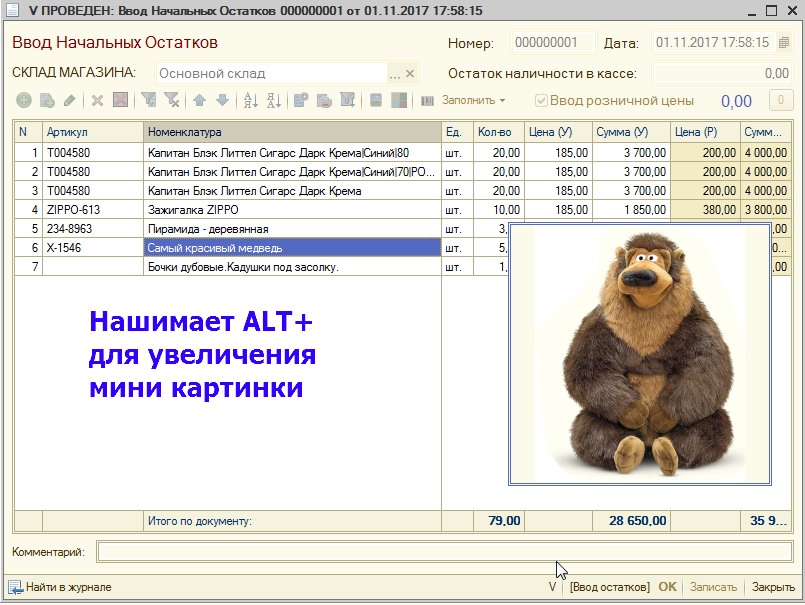Sort rows ascending А-Я
The width and height of the screenshot is (805, 605).
[251, 100]
